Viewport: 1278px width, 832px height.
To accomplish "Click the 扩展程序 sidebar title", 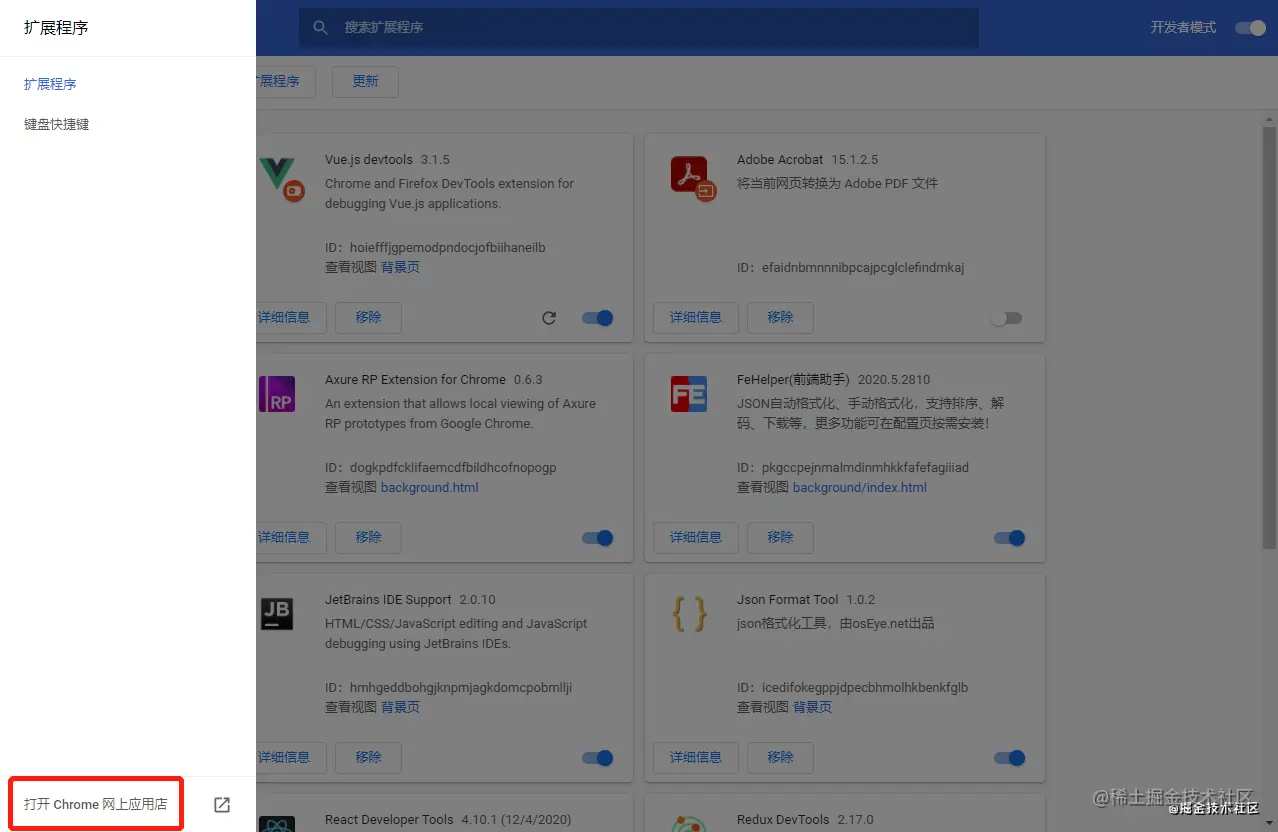I will [x=56, y=28].
